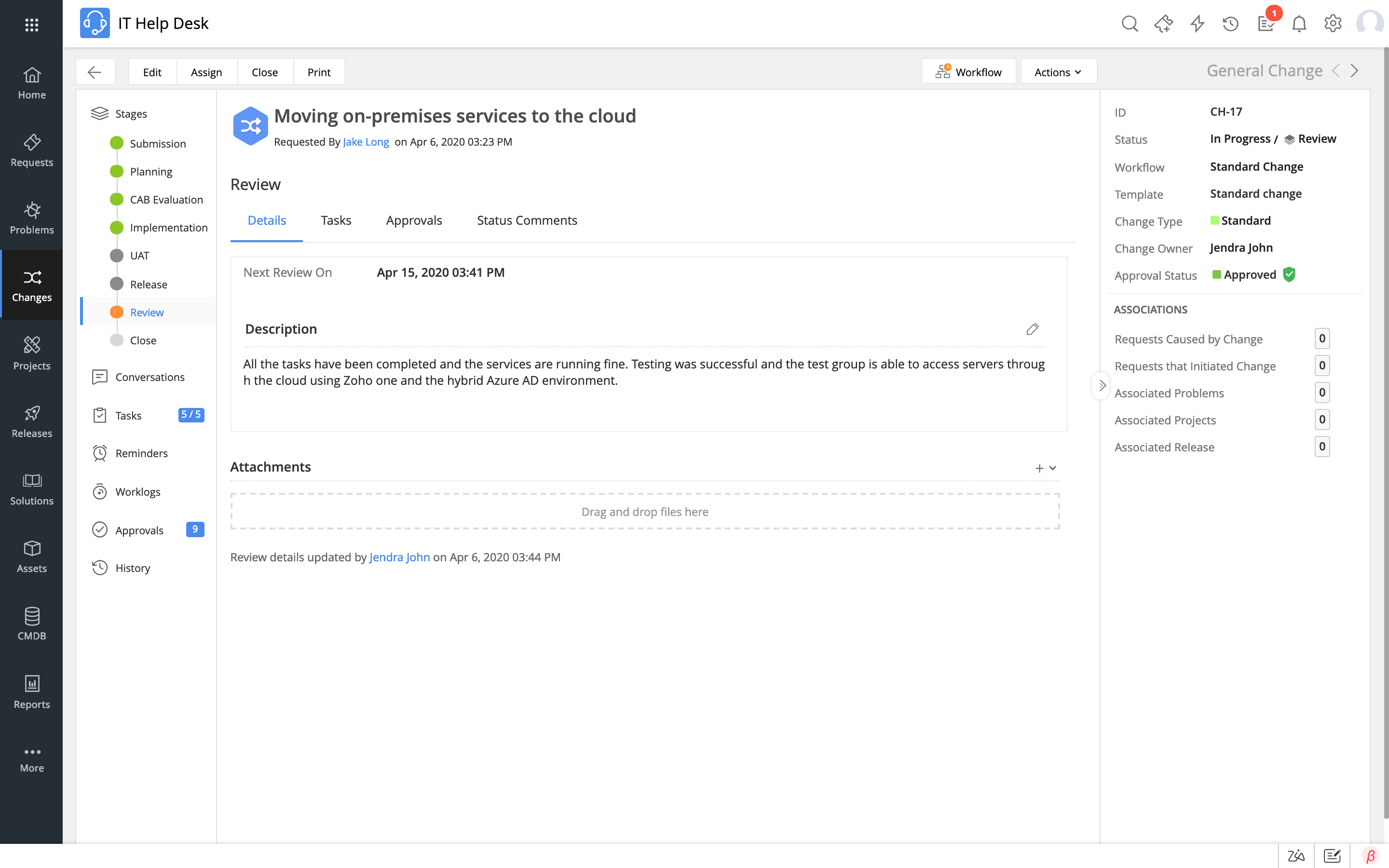Open the CMDB module in sidebar

(x=31, y=624)
